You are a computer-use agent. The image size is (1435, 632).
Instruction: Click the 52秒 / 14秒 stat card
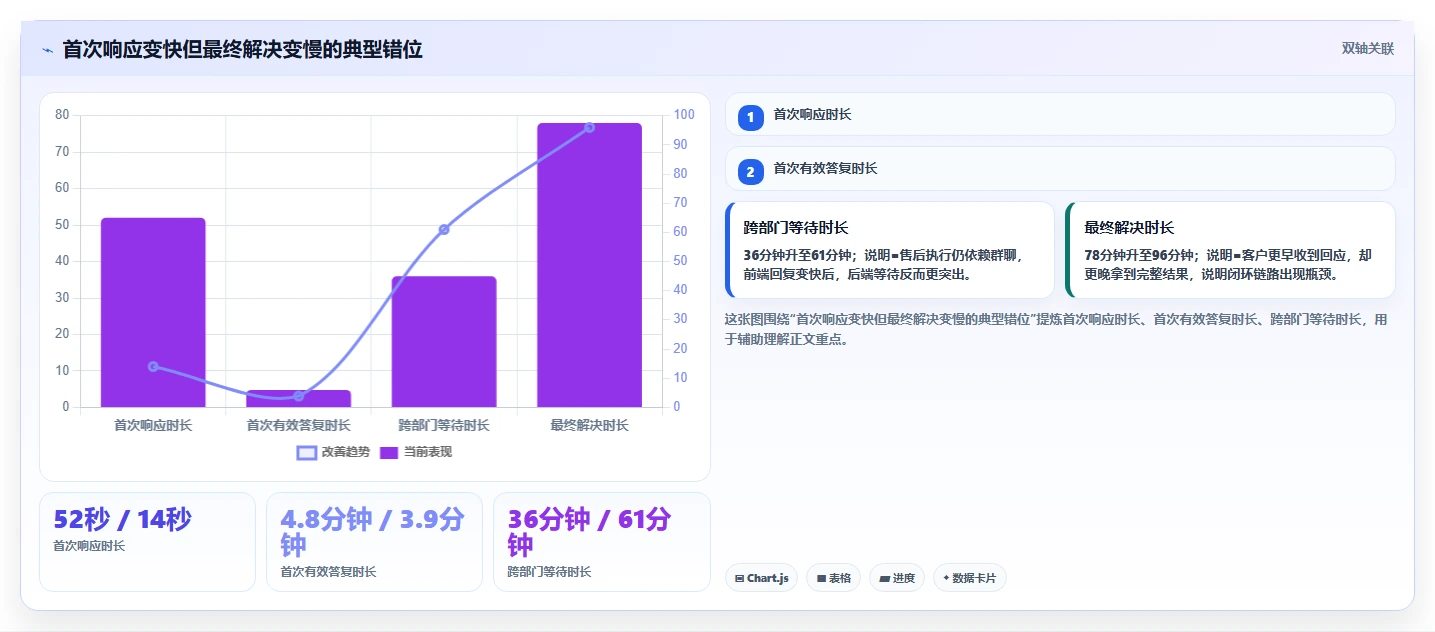click(147, 542)
